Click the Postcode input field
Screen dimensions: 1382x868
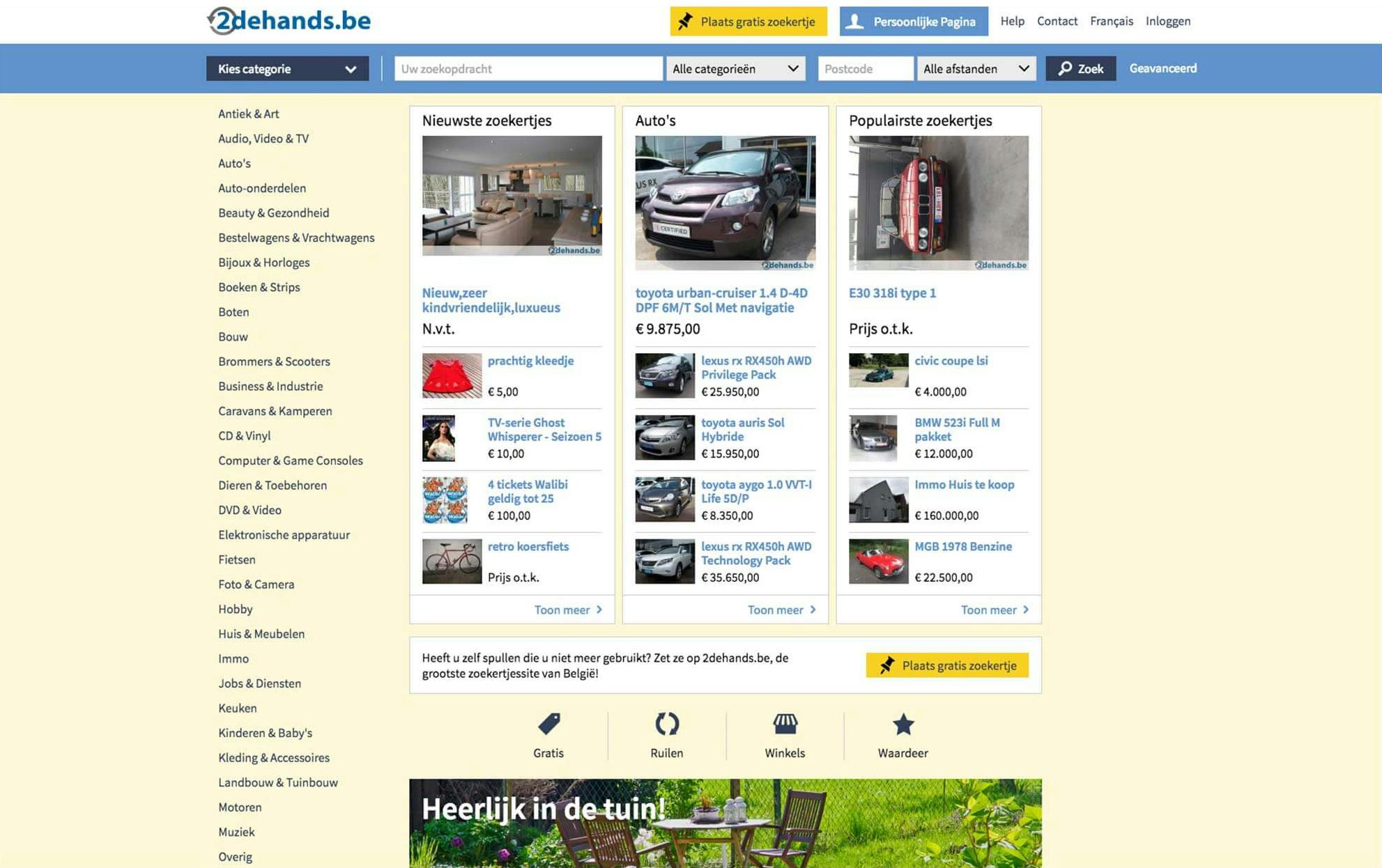(864, 68)
